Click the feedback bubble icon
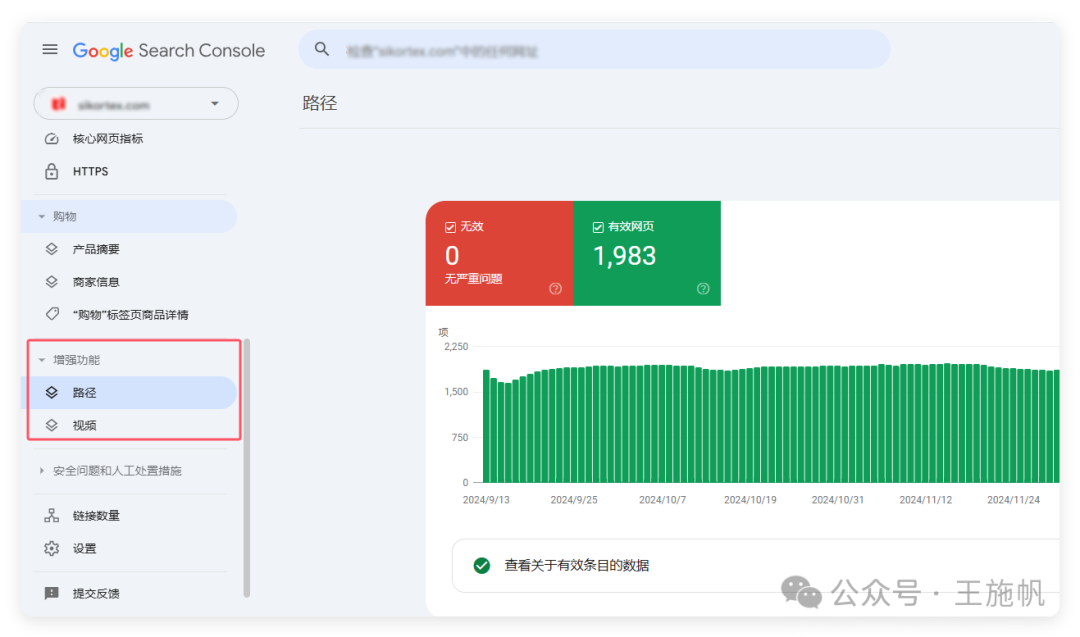The width and height of the screenshot is (1080, 637). point(52,594)
